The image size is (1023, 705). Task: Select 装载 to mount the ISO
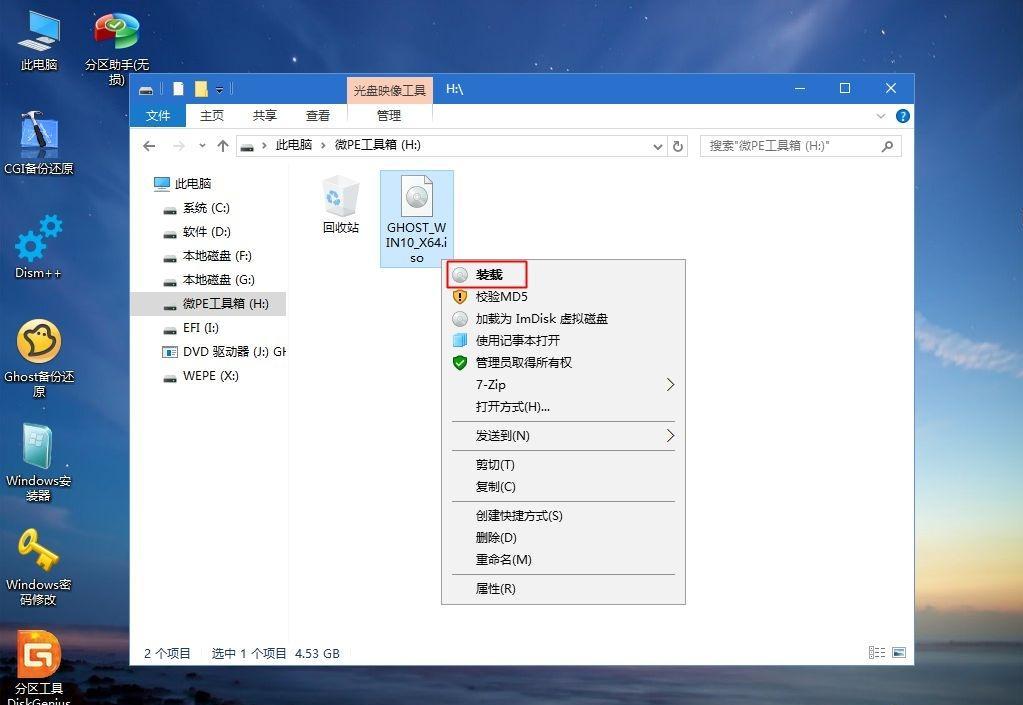(x=490, y=274)
